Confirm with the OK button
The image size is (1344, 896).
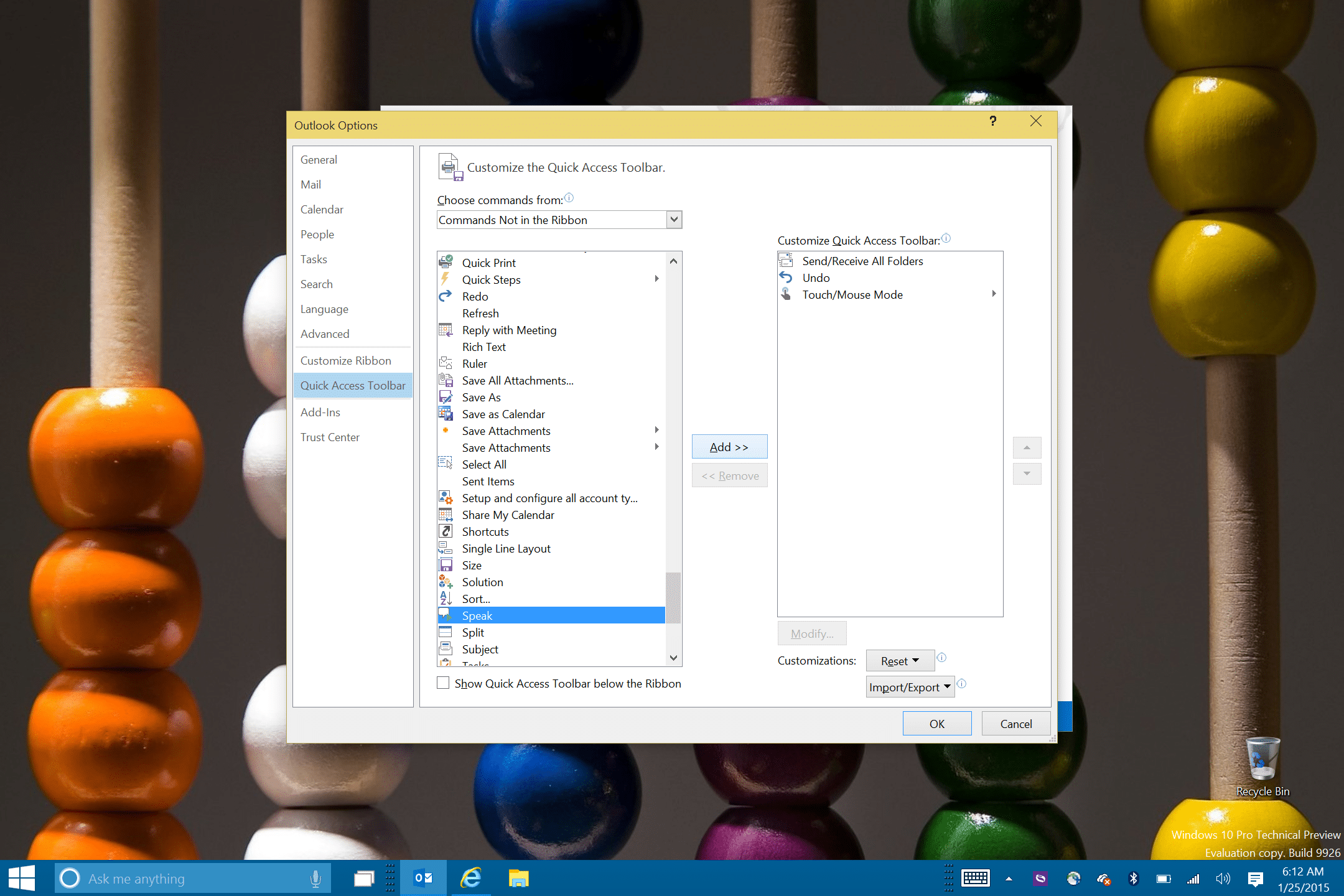click(937, 724)
